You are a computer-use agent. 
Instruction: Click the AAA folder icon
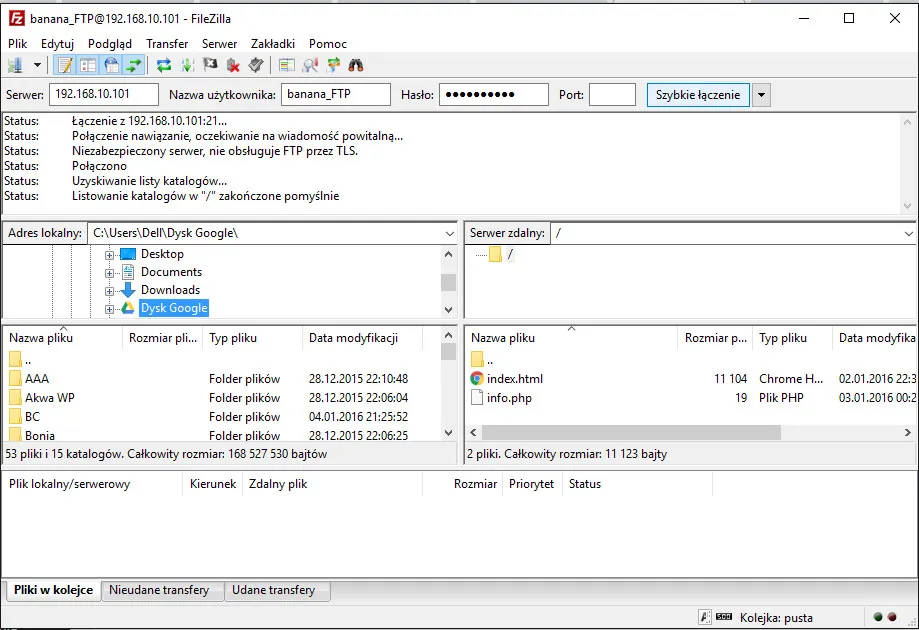tap(15, 379)
